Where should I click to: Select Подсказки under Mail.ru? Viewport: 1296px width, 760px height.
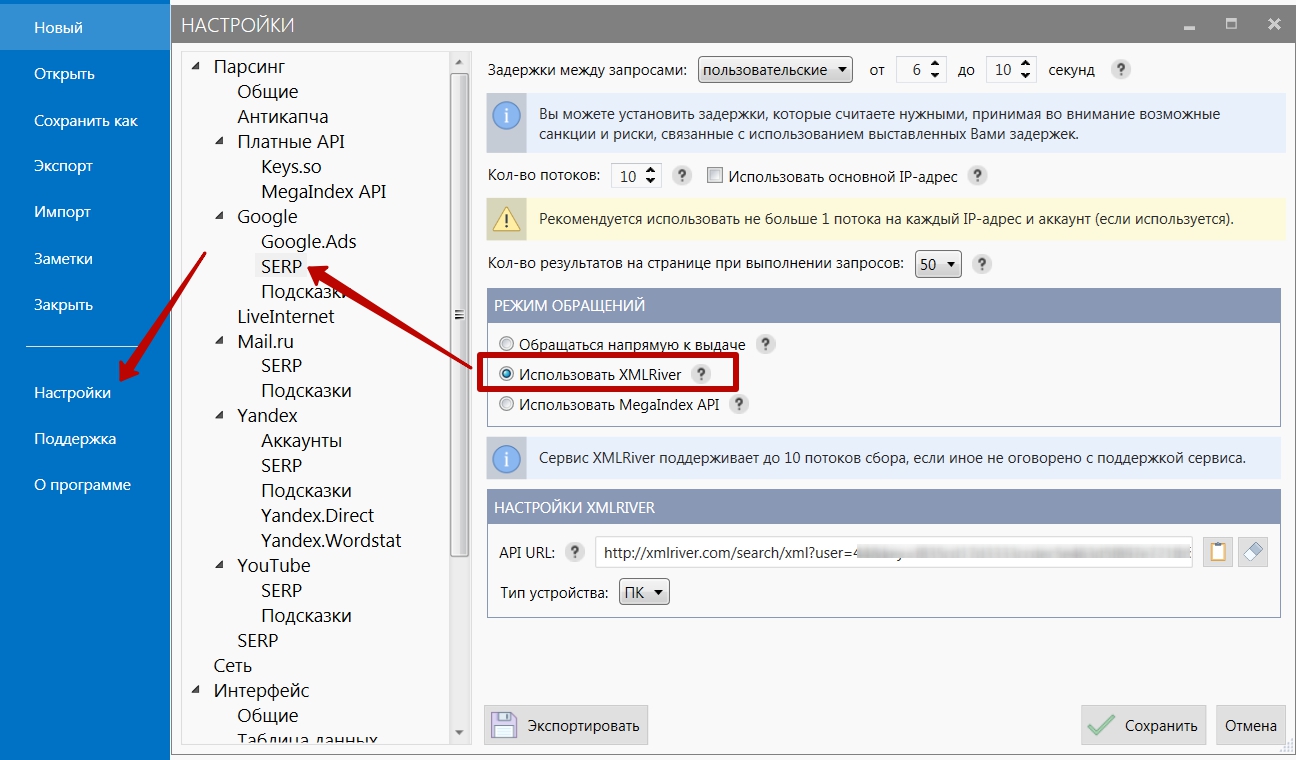click(306, 391)
